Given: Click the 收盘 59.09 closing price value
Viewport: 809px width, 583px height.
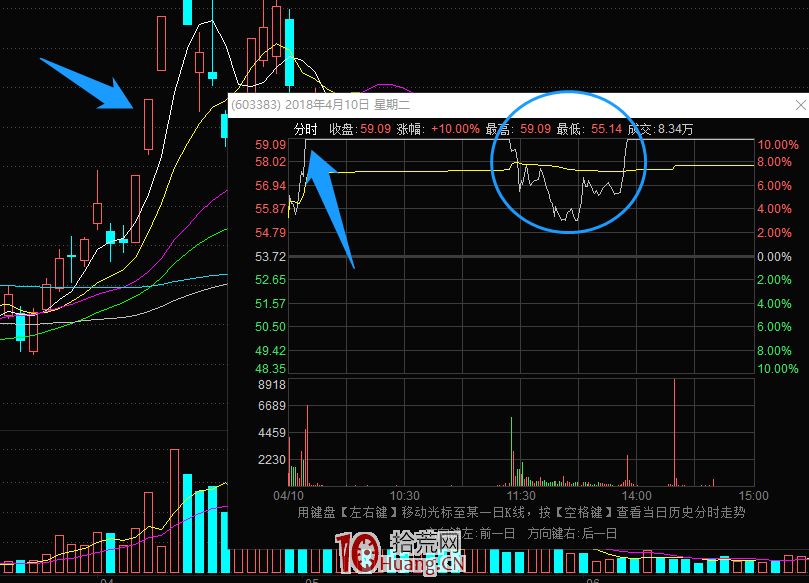Looking at the screenshot, I should 375,129.
